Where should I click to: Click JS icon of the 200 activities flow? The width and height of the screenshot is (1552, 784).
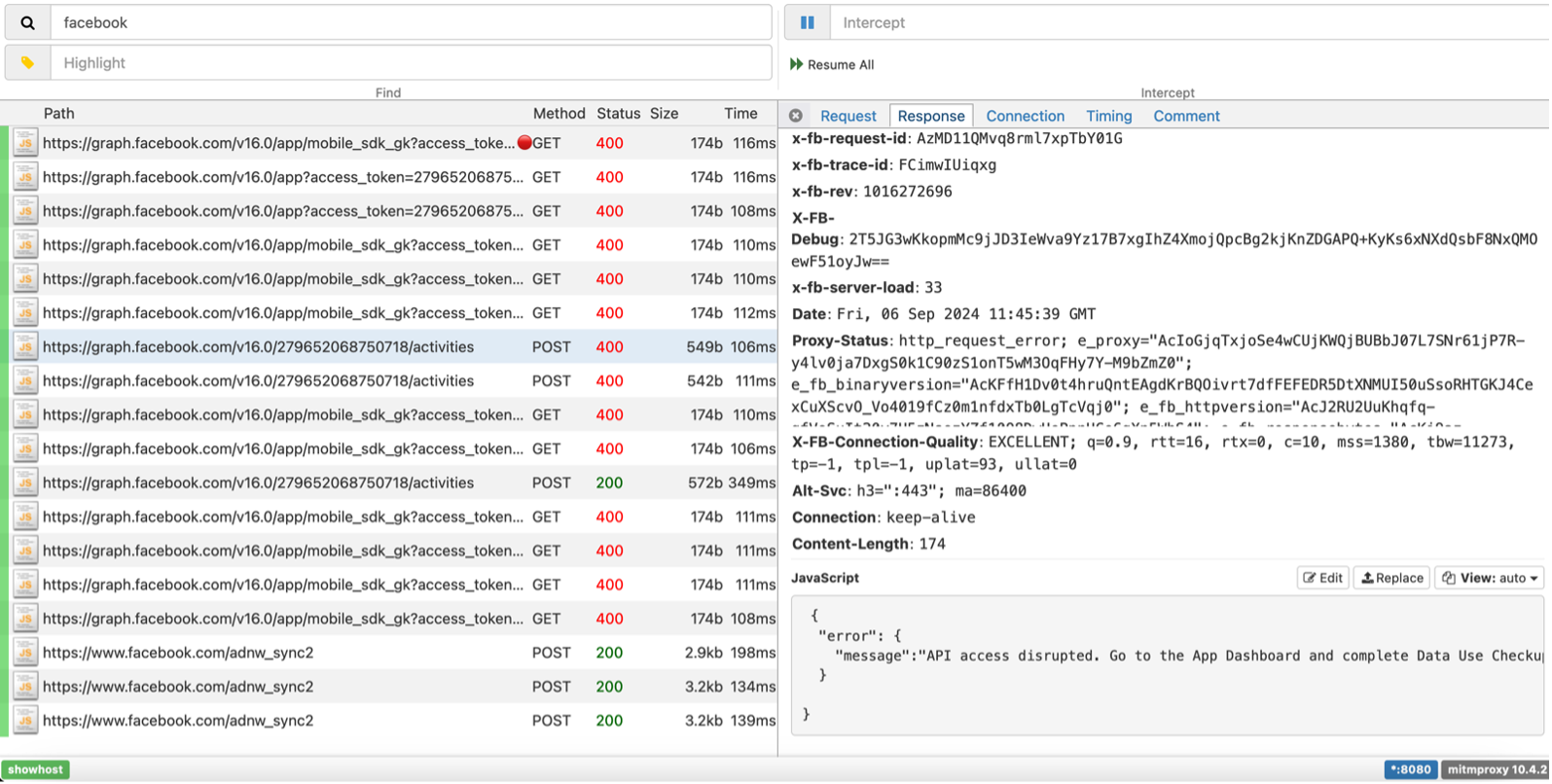25,482
